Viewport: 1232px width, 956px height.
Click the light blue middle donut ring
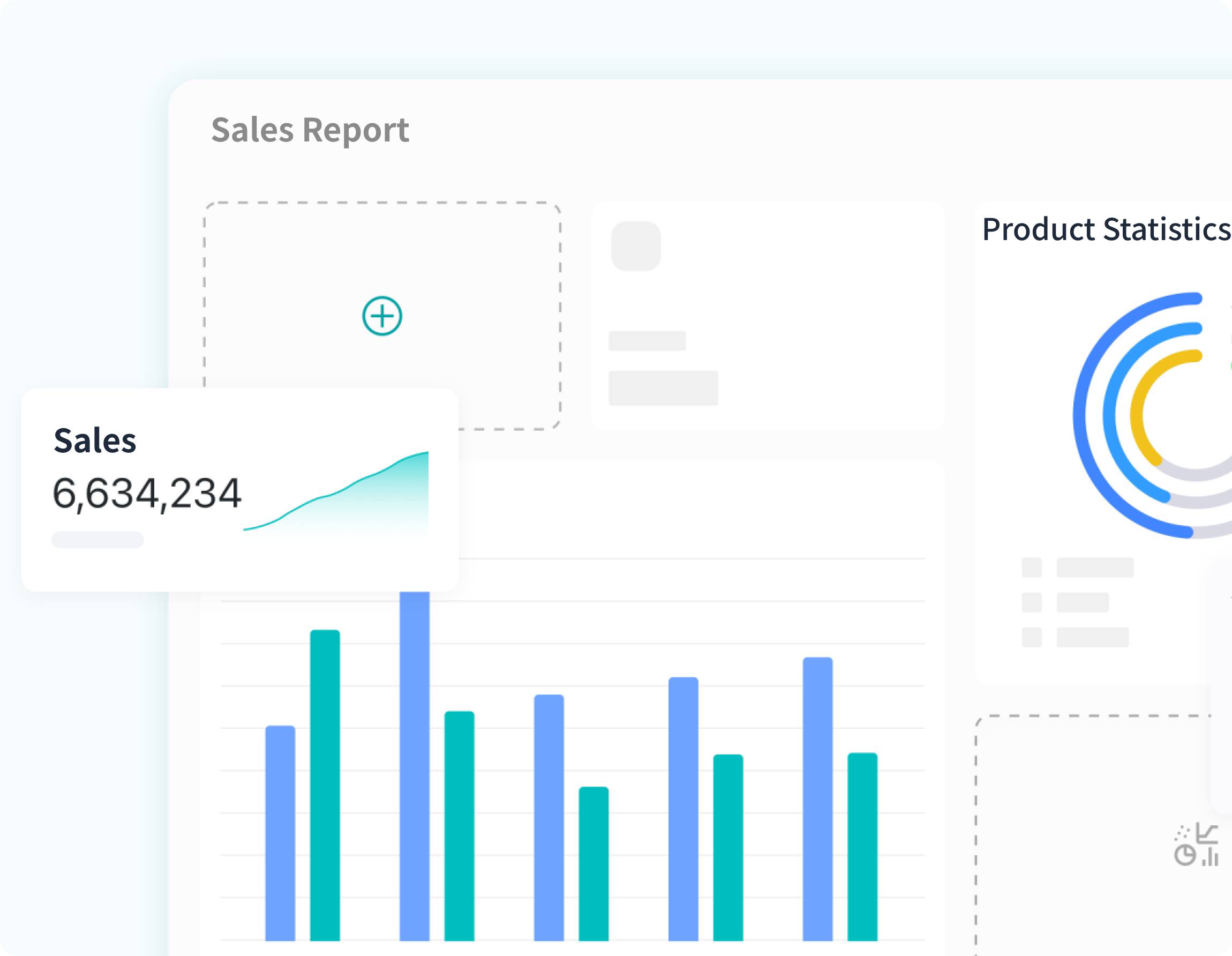[1111, 416]
